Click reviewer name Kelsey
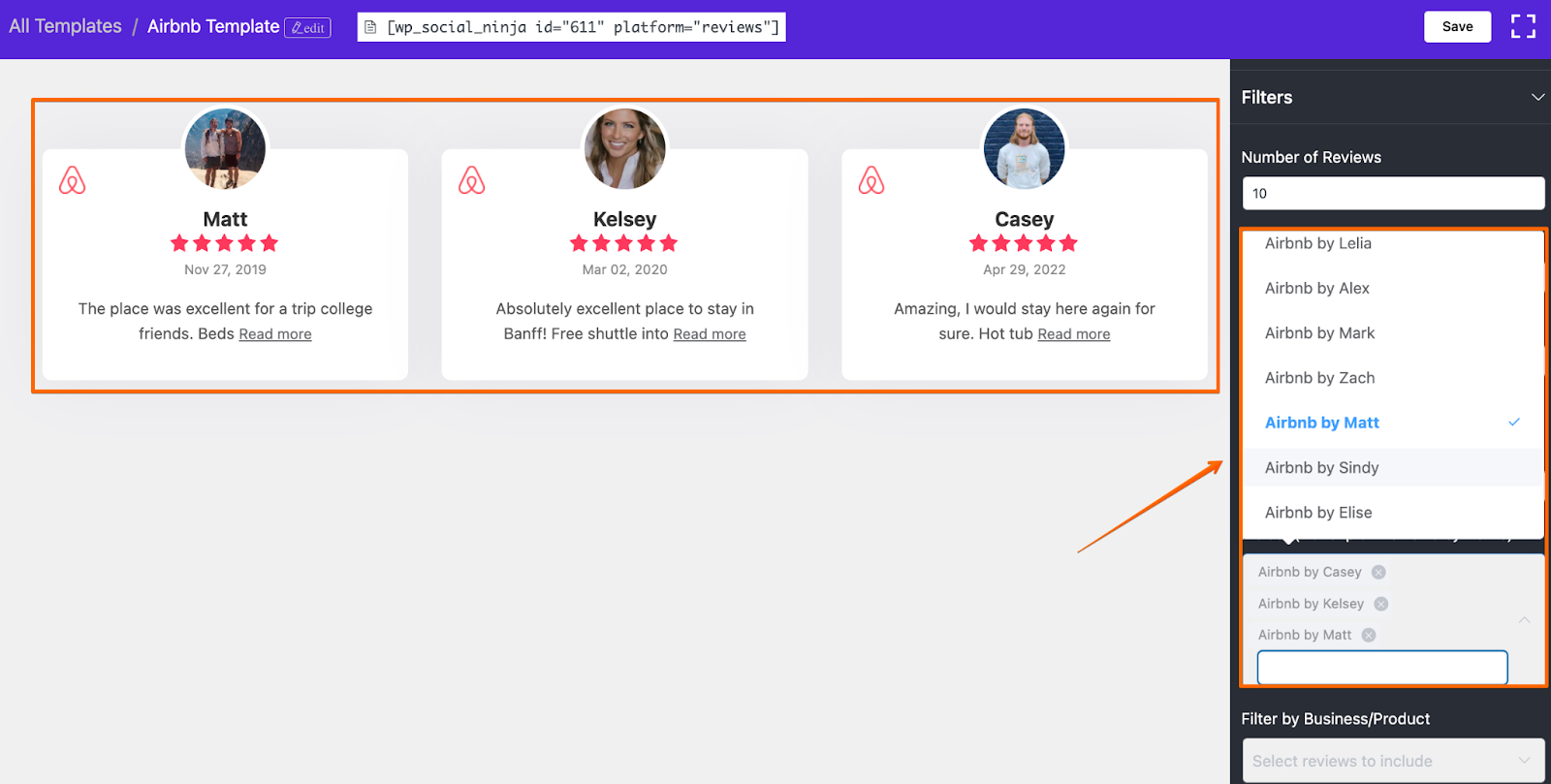This screenshot has height=784, width=1551. point(625,219)
